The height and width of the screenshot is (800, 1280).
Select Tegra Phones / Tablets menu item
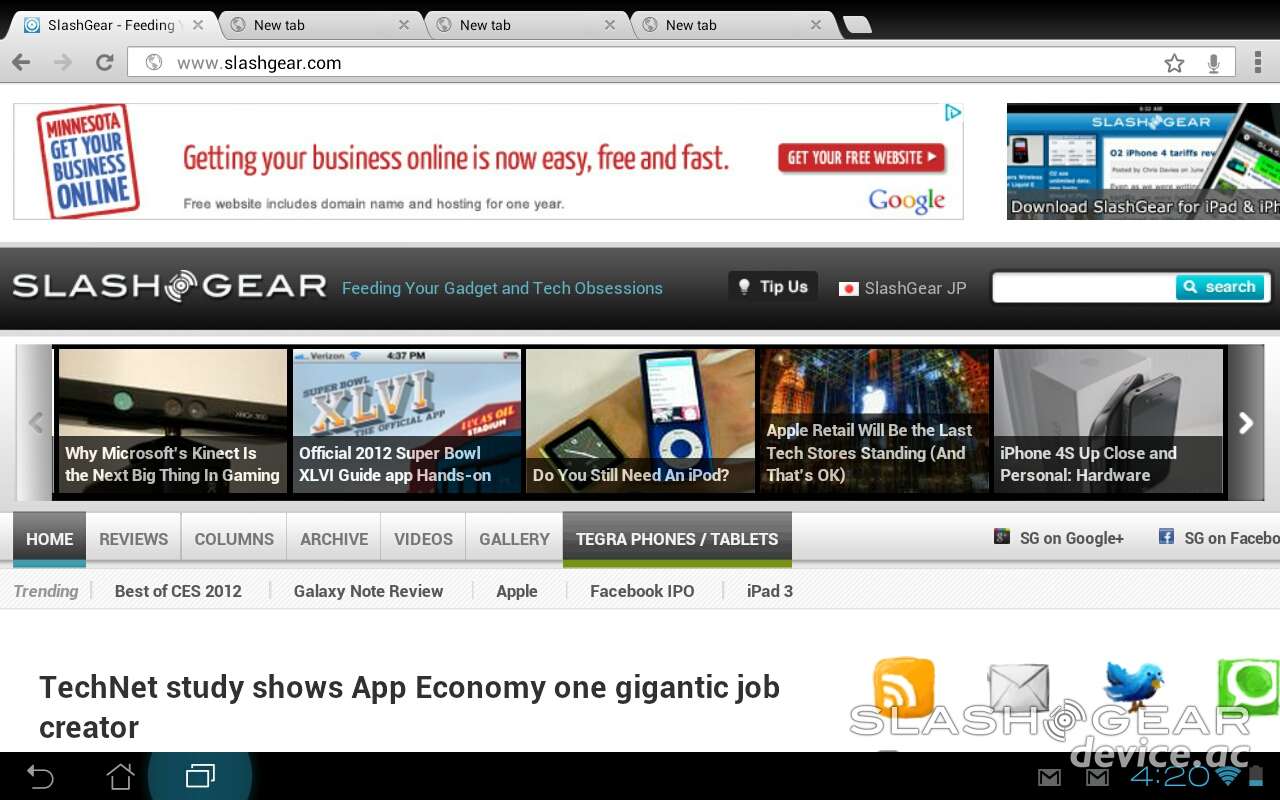click(677, 539)
